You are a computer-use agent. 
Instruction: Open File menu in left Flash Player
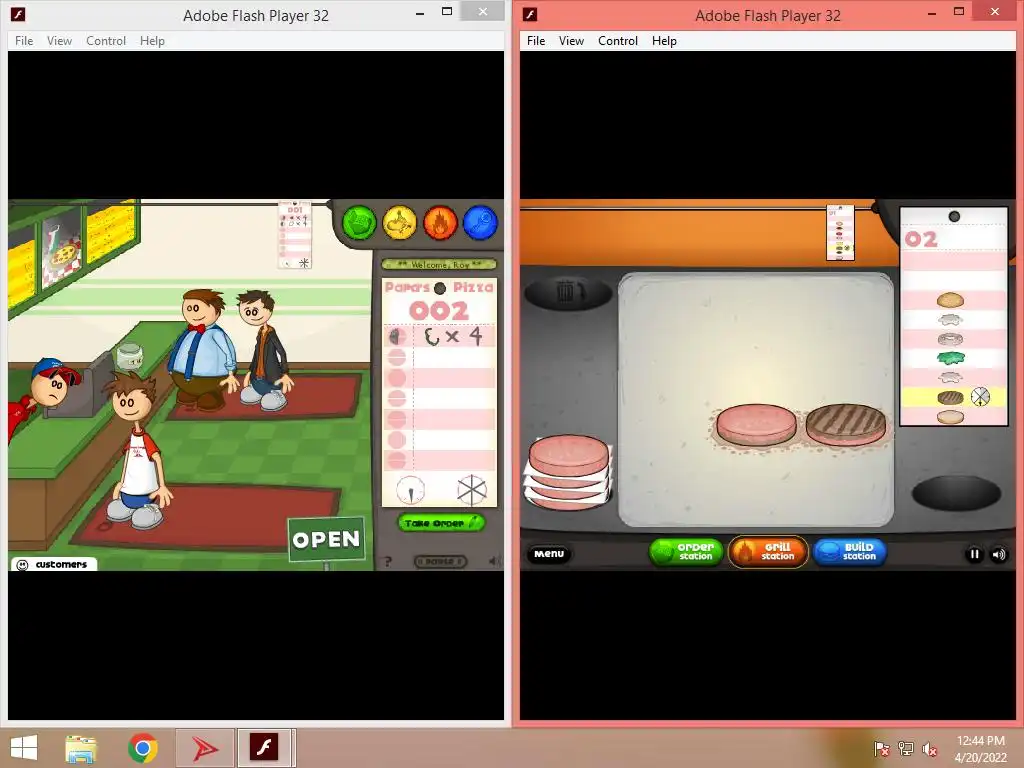coord(24,40)
